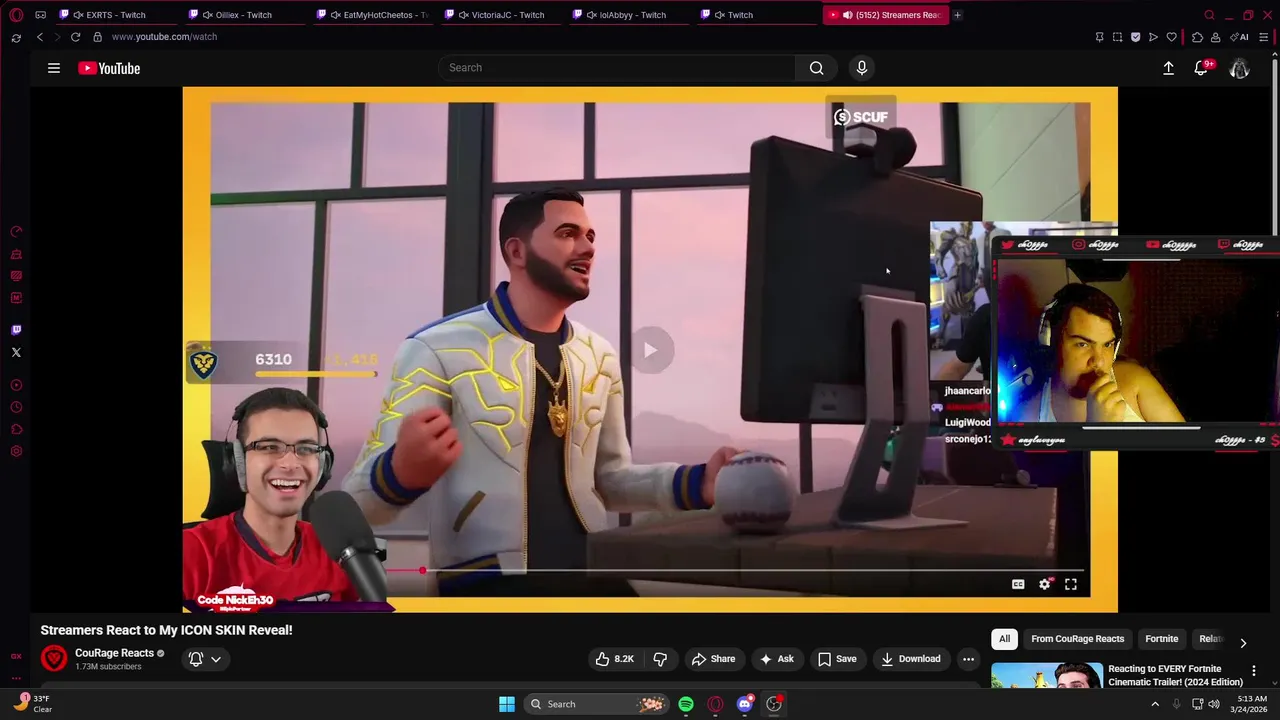The height and width of the screenshot is (720, 1280).
Task: Like the video with 8.2K likes
Action: coord(614,659)
